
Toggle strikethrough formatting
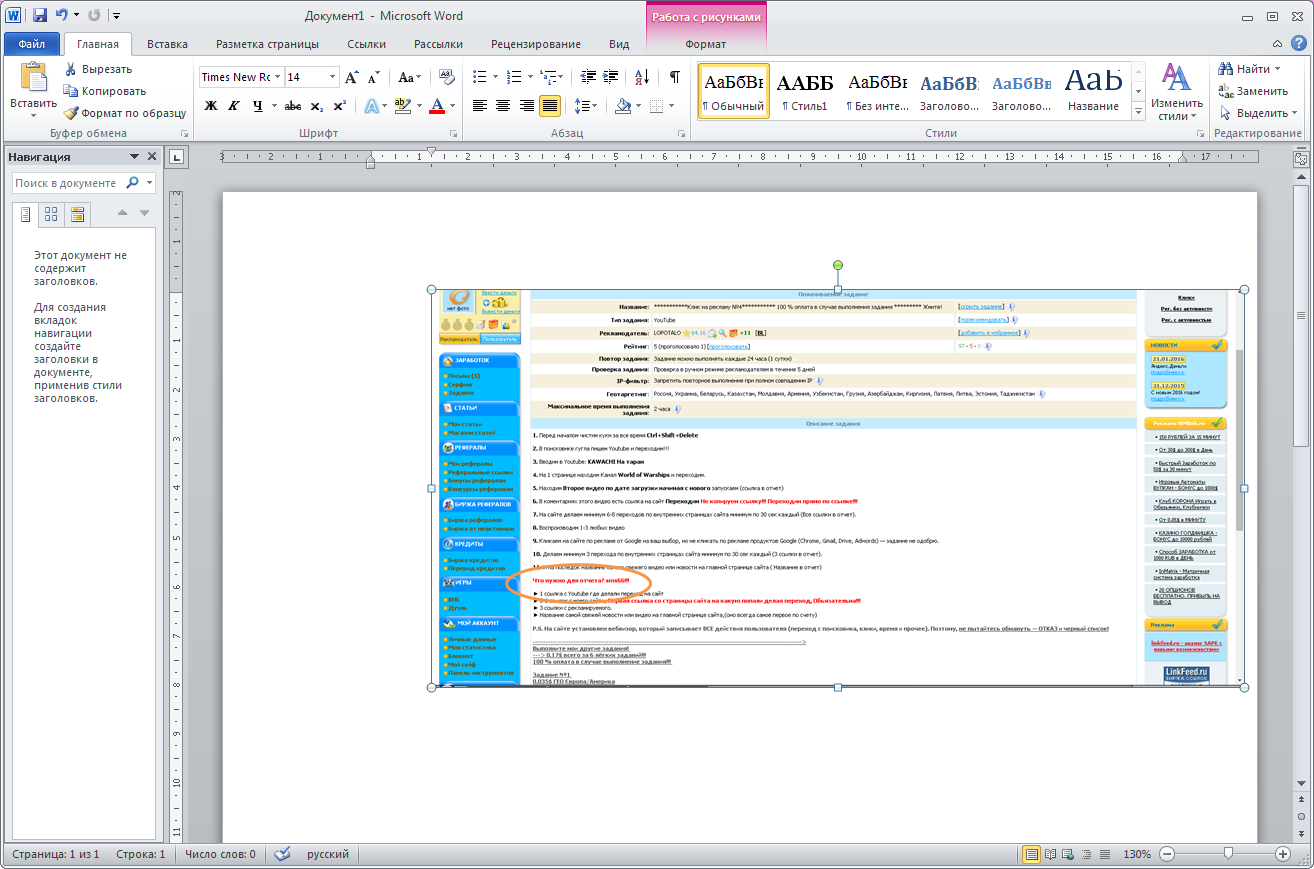point(293,106)
